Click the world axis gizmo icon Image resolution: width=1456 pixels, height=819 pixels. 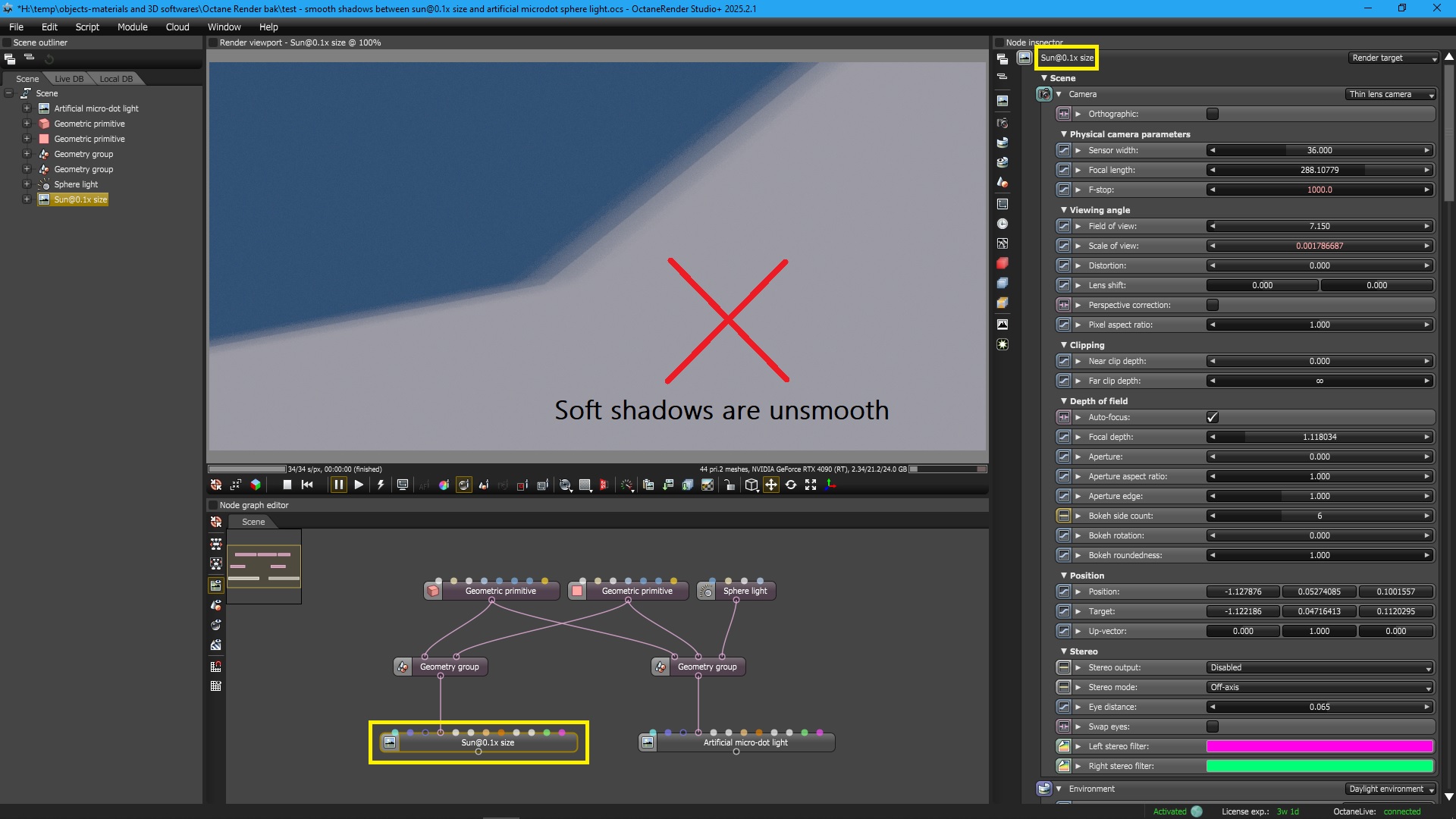(830, 485)
